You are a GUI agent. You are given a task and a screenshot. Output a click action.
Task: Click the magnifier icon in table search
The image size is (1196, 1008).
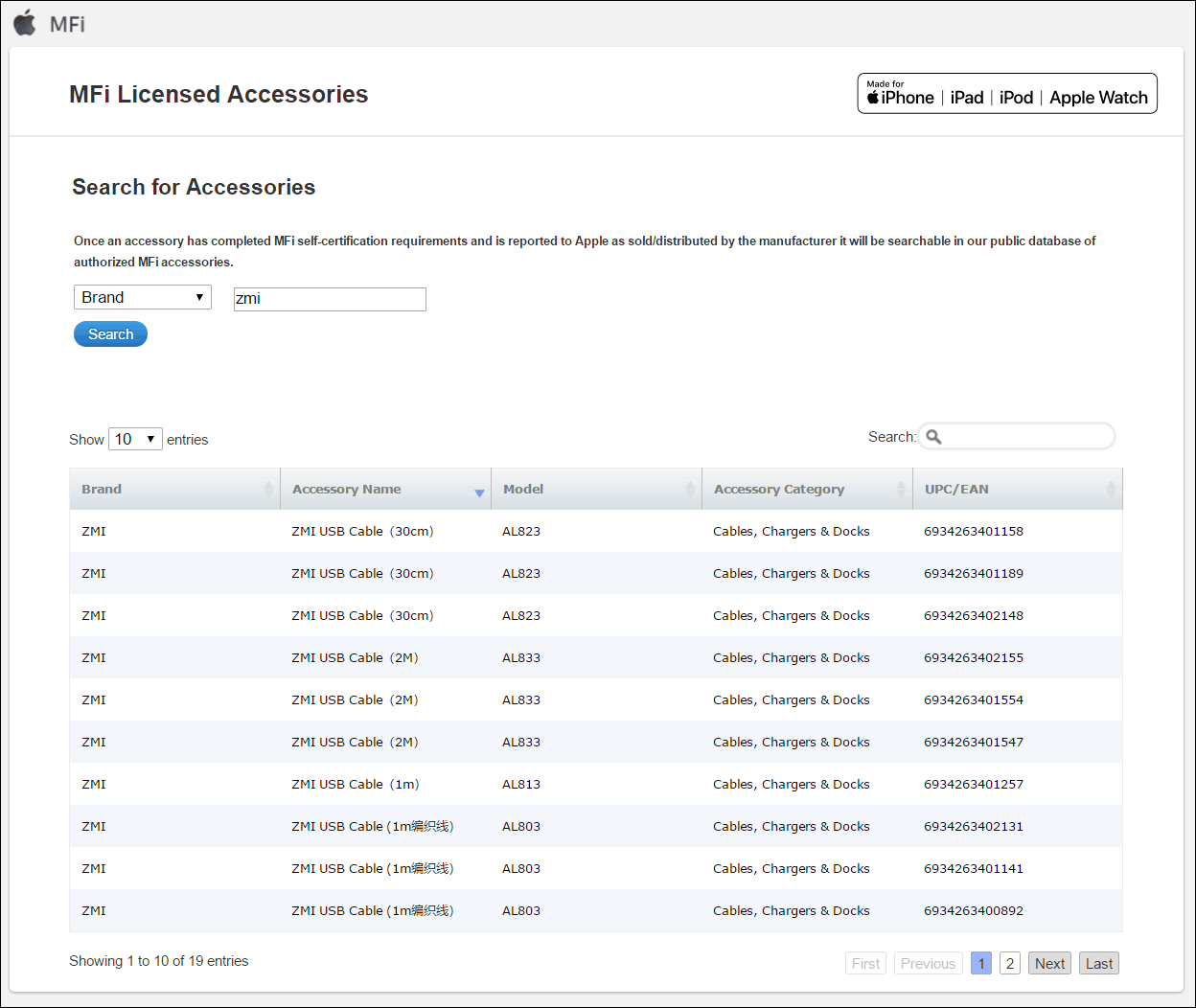[933, 437]
